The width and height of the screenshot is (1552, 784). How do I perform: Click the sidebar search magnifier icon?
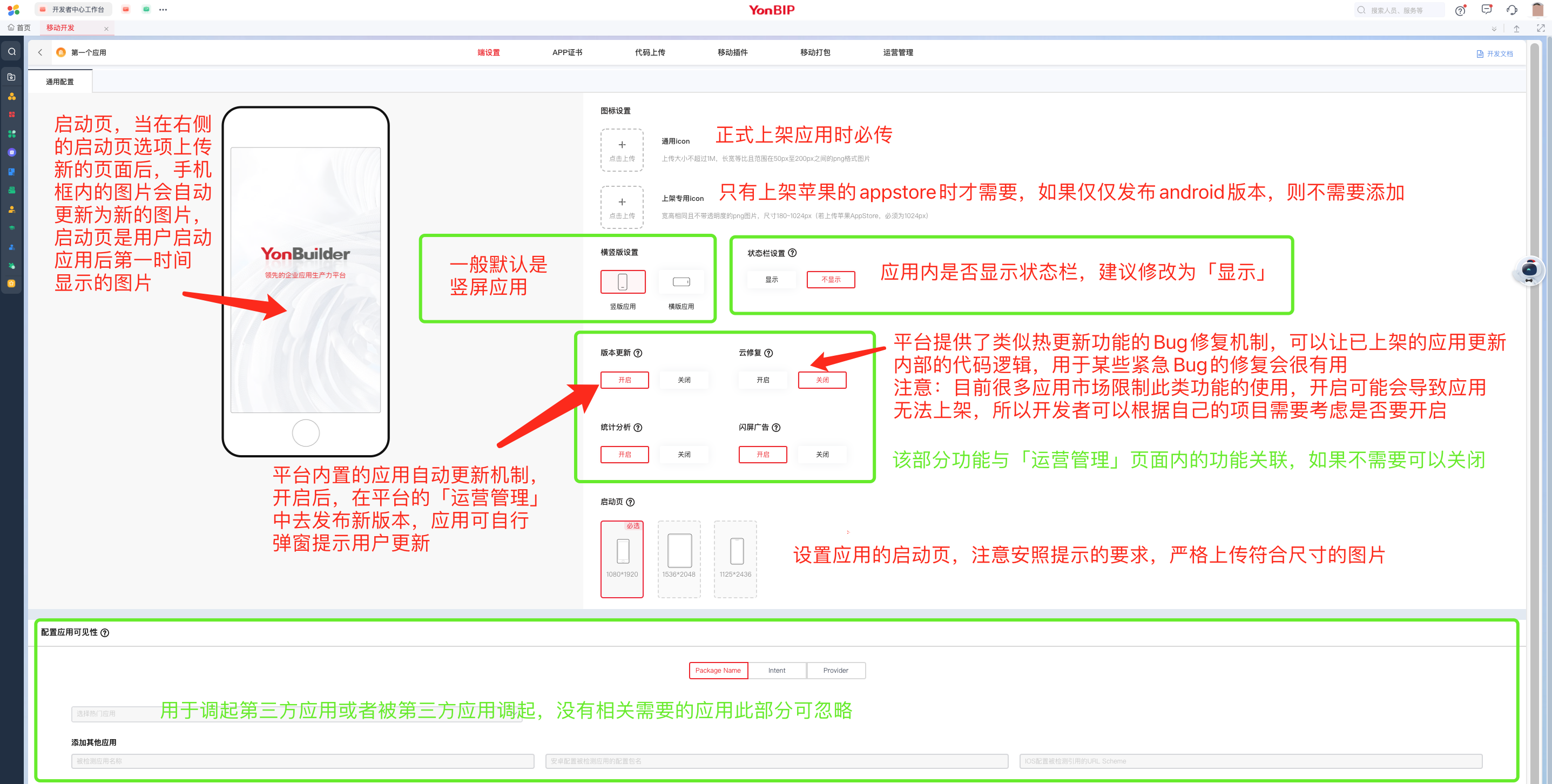click(x=11, y=52)
